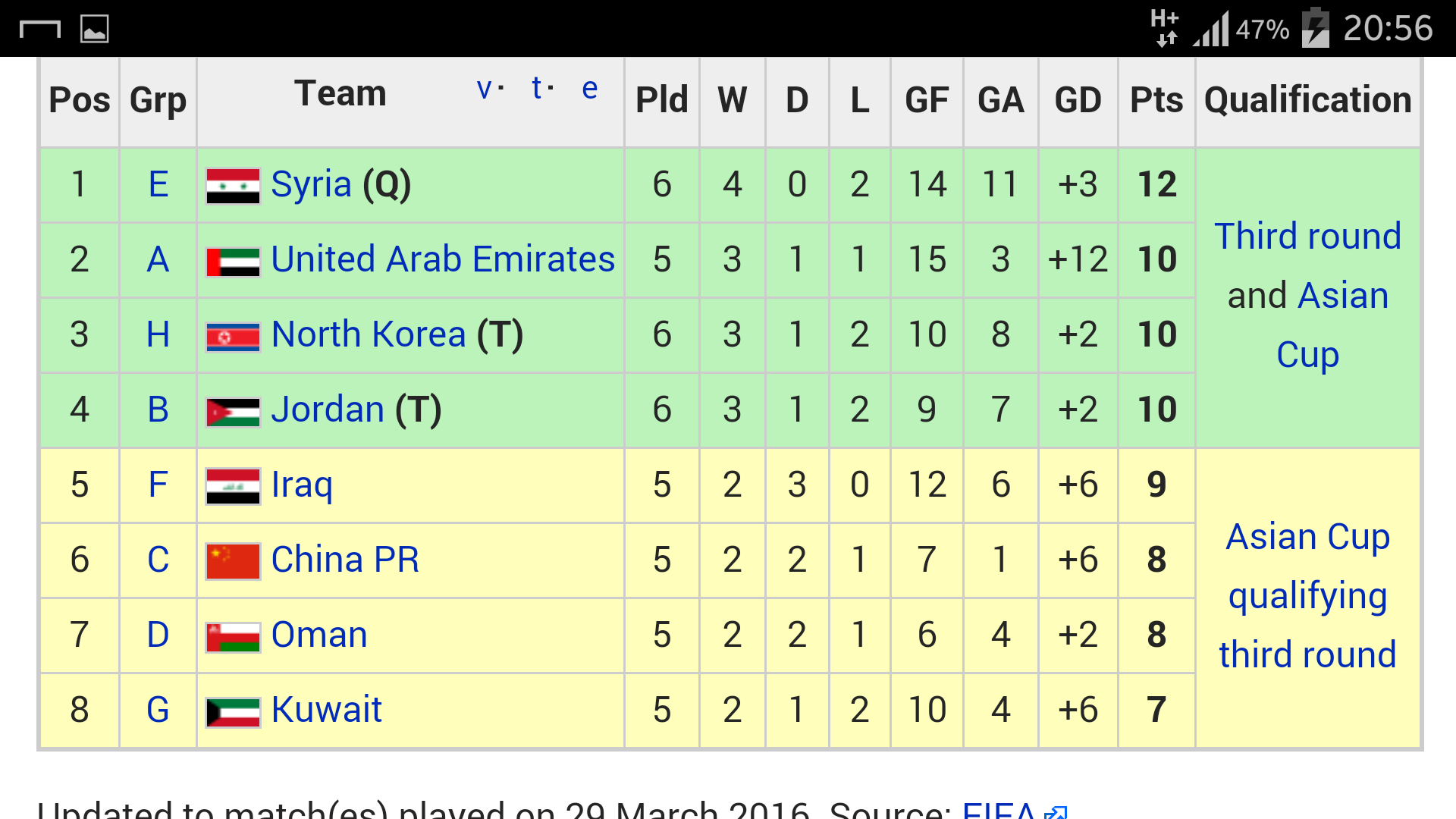The width and height of the screenshot is (1456, 819).
Task: Tap the North Korea flag icon
Action: coord(233,336)
